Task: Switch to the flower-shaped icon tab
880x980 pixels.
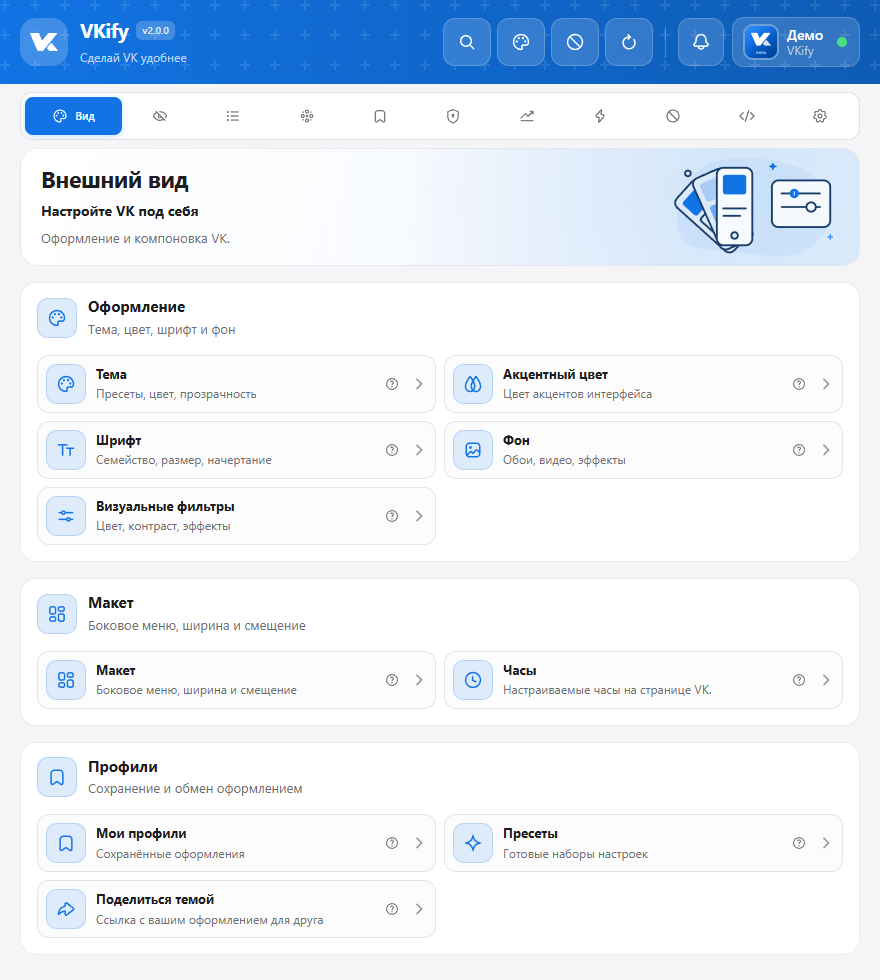Action: 307,116
